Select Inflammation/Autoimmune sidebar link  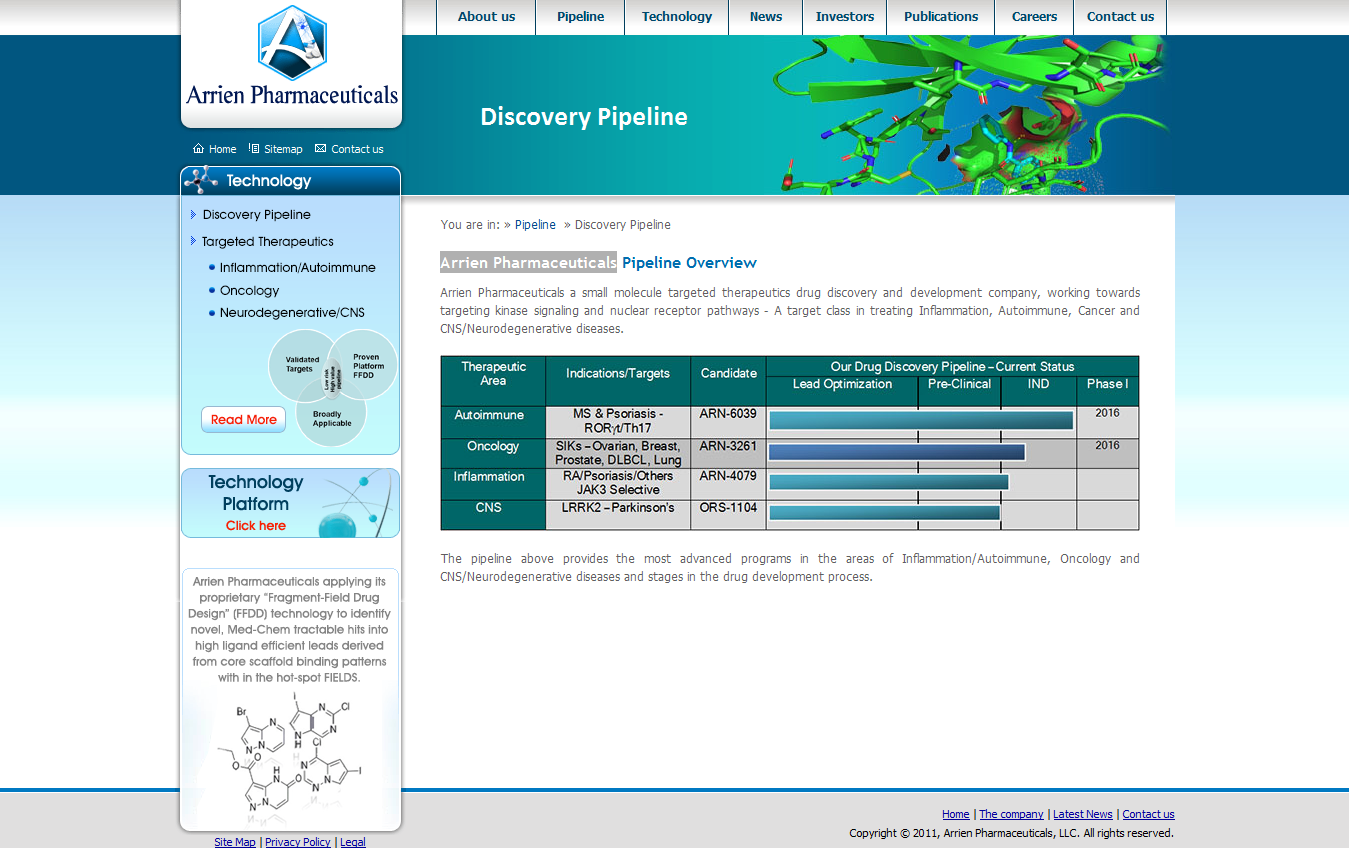click(298, 267)
